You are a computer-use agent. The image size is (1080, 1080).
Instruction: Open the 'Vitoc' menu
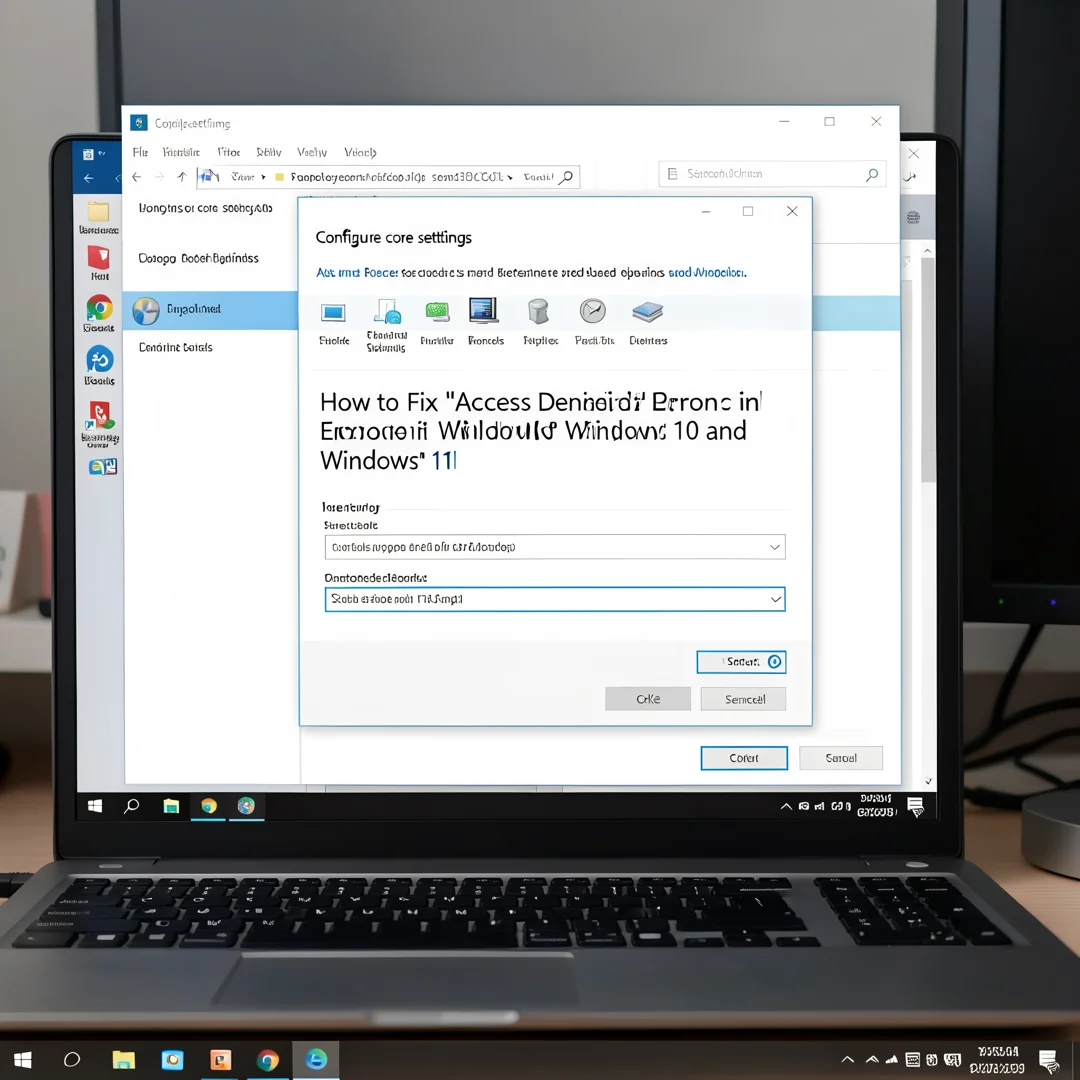point(229,152)
